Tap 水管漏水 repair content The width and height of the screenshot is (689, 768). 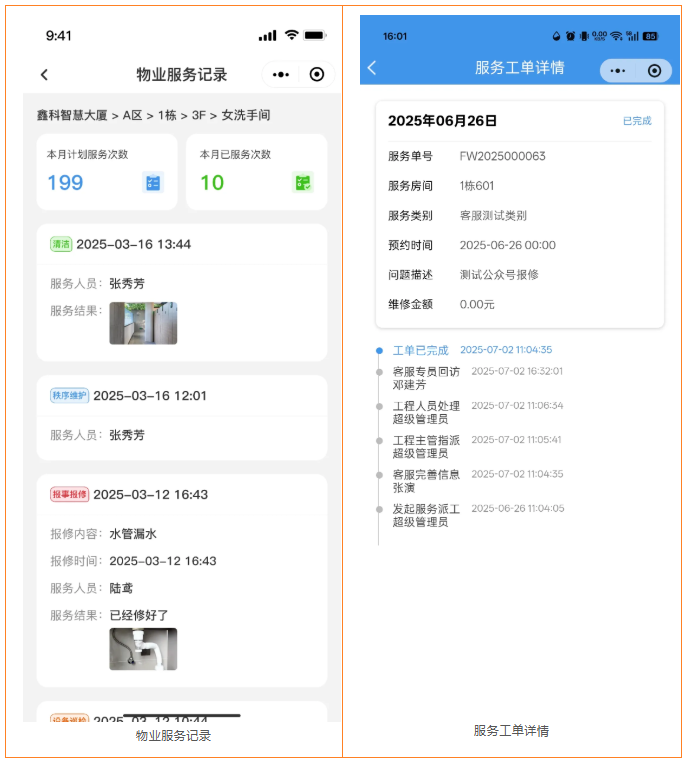(133, 534)
